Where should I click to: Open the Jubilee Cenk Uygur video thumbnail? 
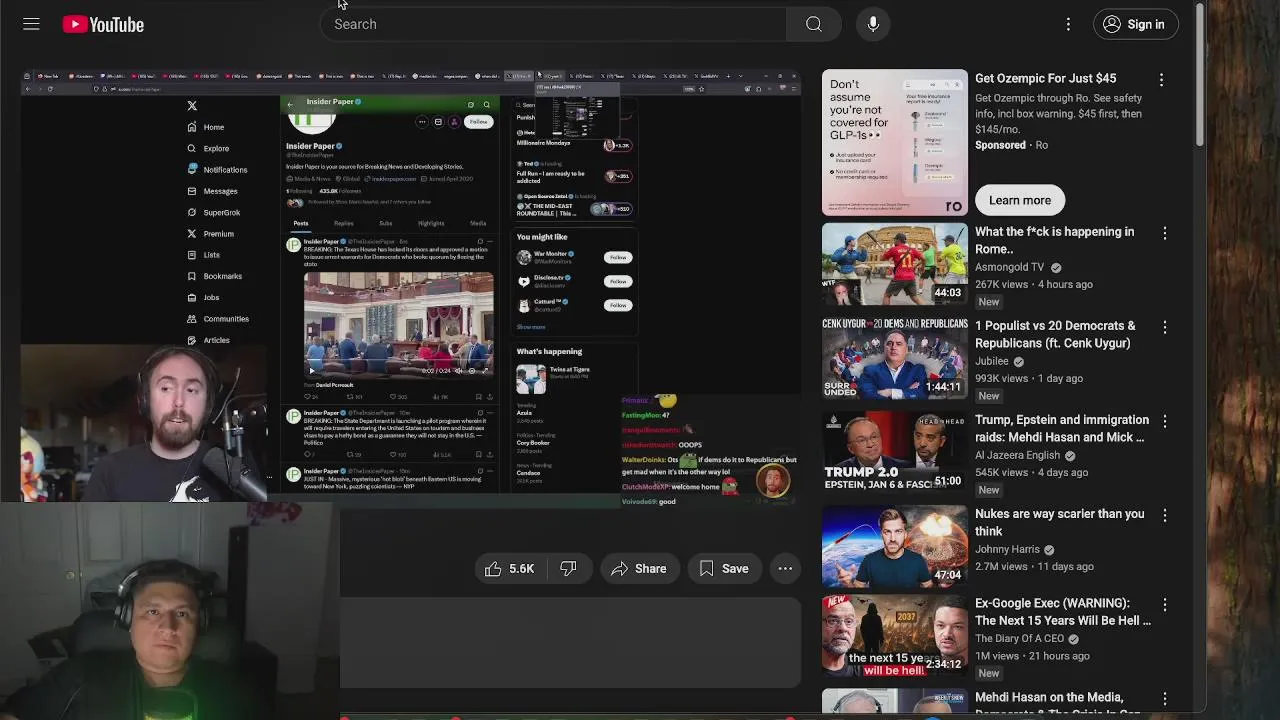pos(895,358)
